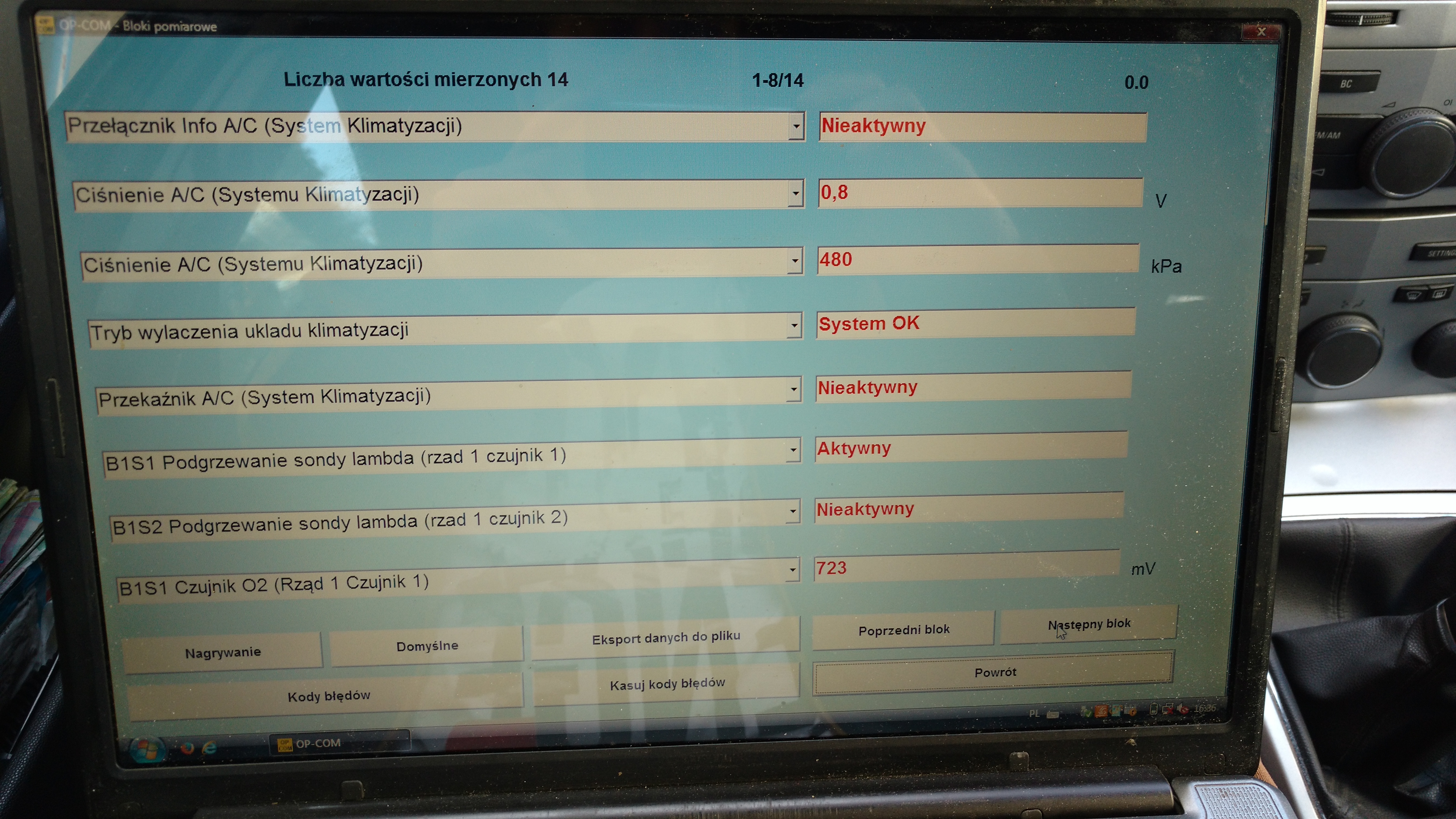Viewport: 1456px width, 819px height.
Task: Go to Poprzedni blok
Action: [903, 629]
